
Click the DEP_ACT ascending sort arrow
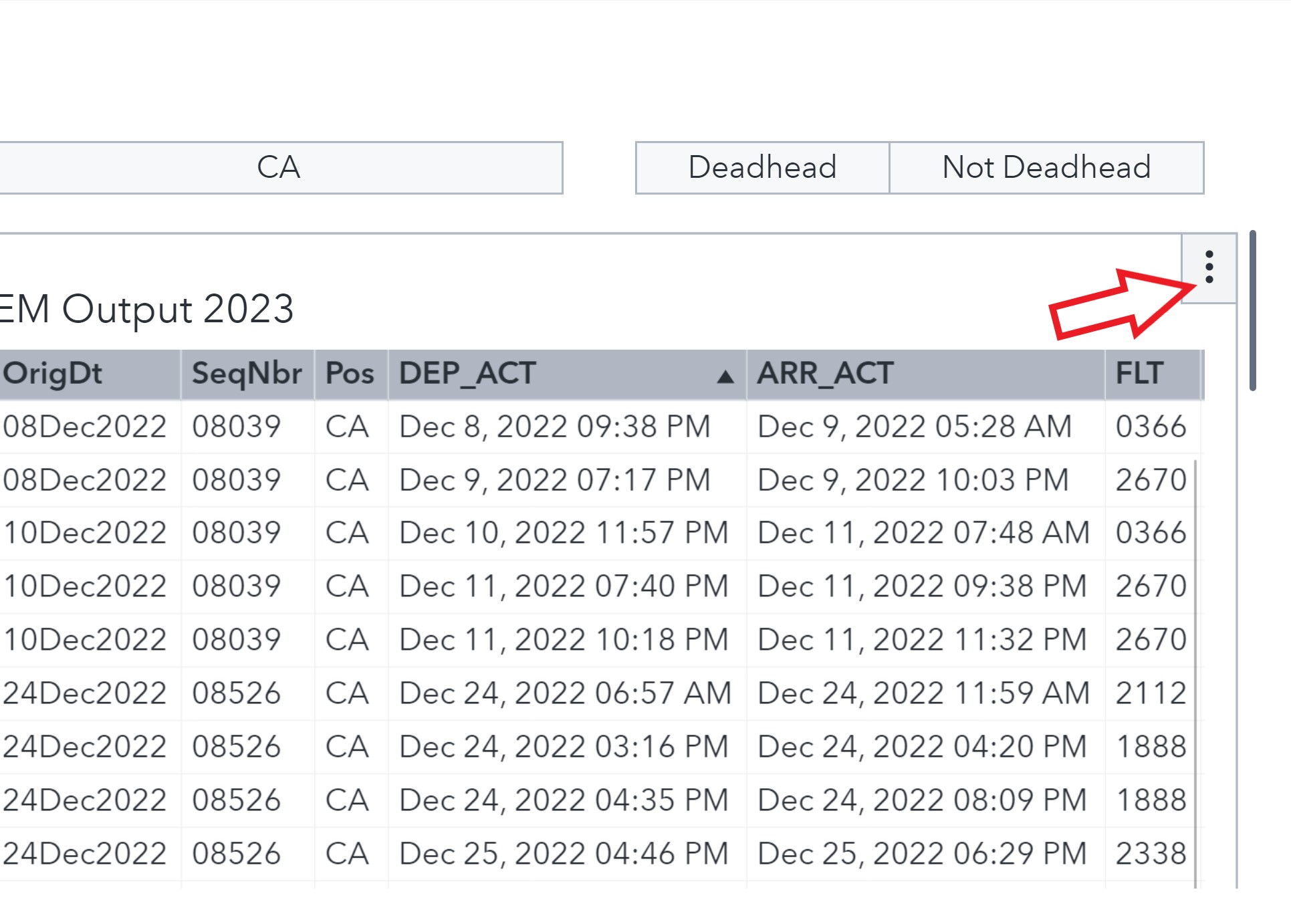tap(725, 377)
